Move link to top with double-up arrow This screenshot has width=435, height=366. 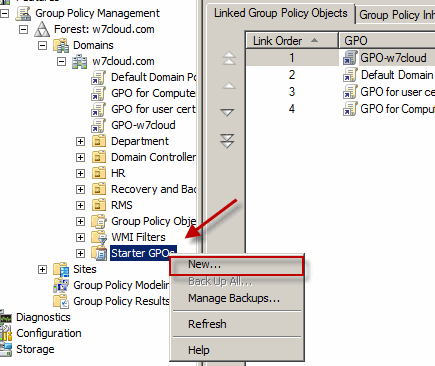coord(229,58)
